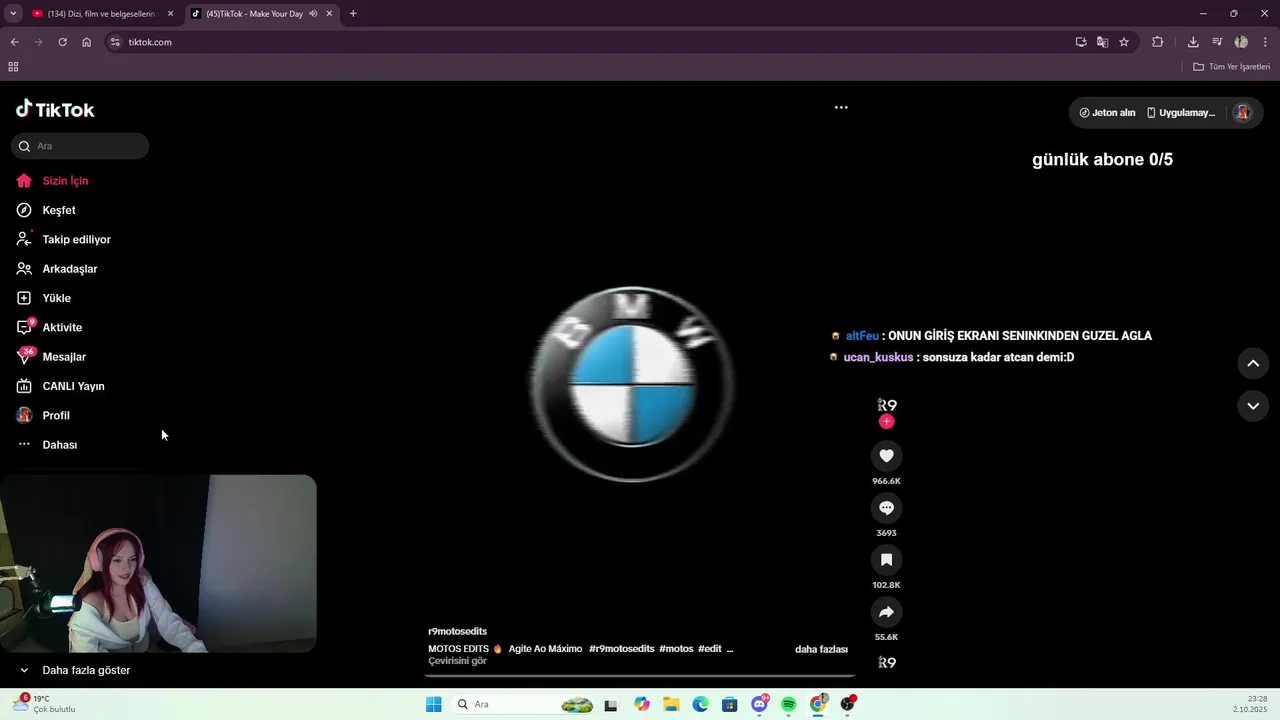The width and height of the screenshot is (1280, 720).
Task: Open the R9 sound disc below share
Action: click(x=887, y=662)
